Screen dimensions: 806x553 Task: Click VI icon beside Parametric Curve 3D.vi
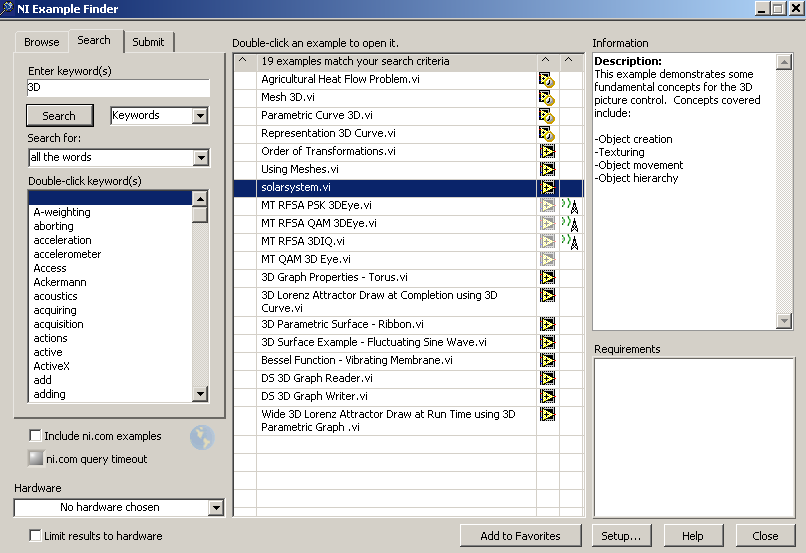coord(546,116)
